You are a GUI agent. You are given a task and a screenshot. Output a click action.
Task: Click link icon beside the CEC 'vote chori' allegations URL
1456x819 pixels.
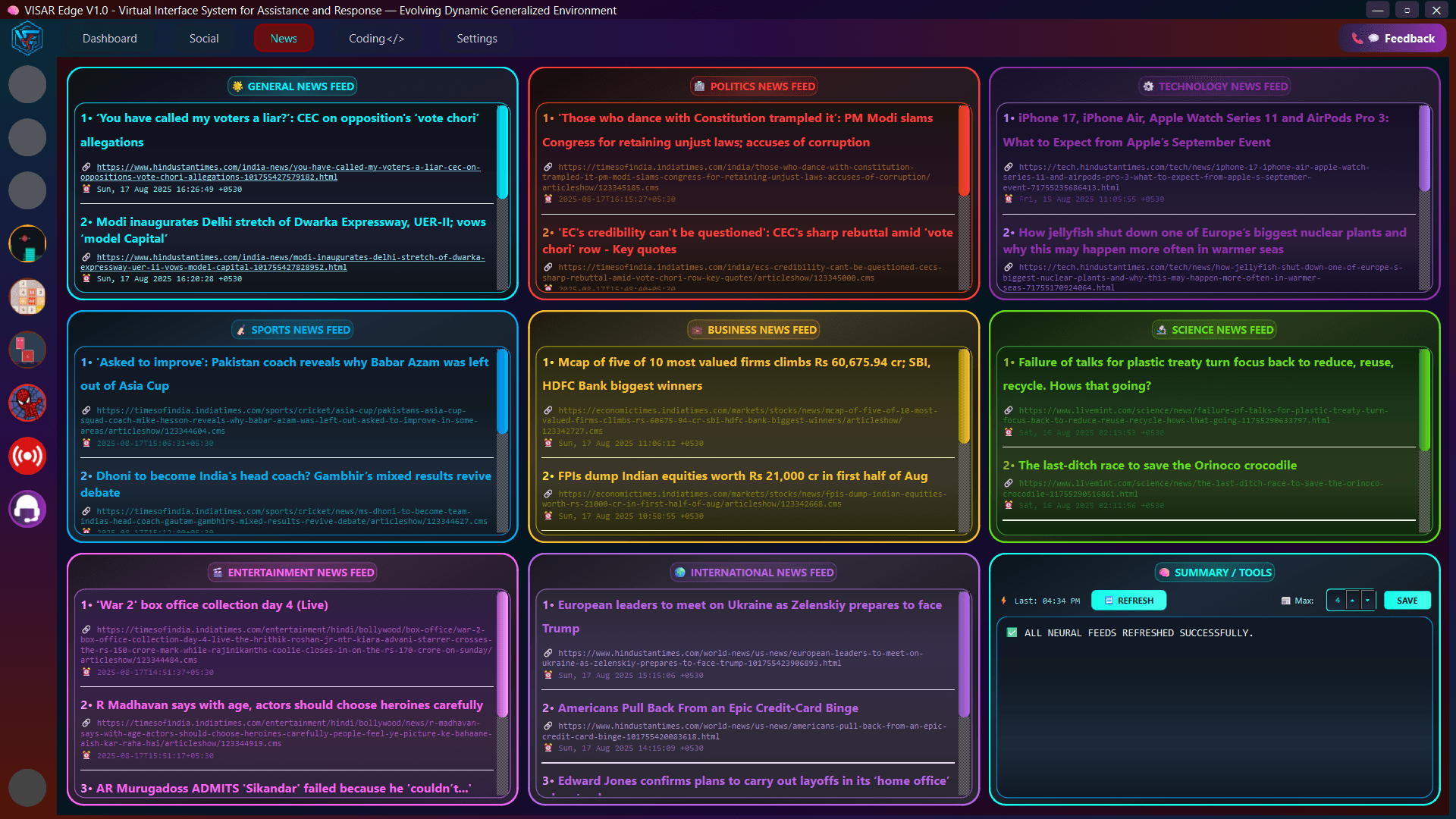coord(86,167)
